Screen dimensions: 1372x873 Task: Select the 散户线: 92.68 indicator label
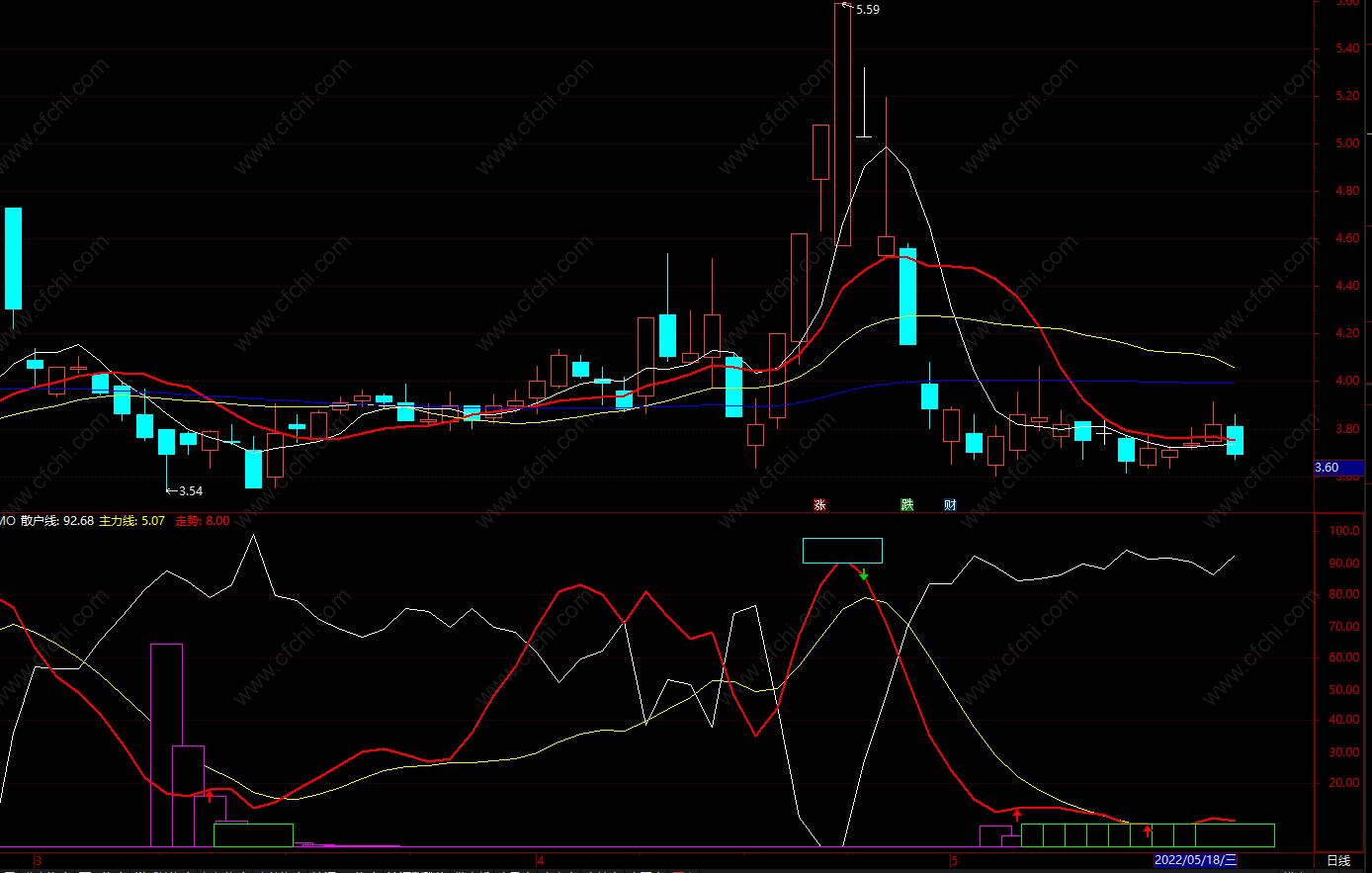click(x=57, y=520)
